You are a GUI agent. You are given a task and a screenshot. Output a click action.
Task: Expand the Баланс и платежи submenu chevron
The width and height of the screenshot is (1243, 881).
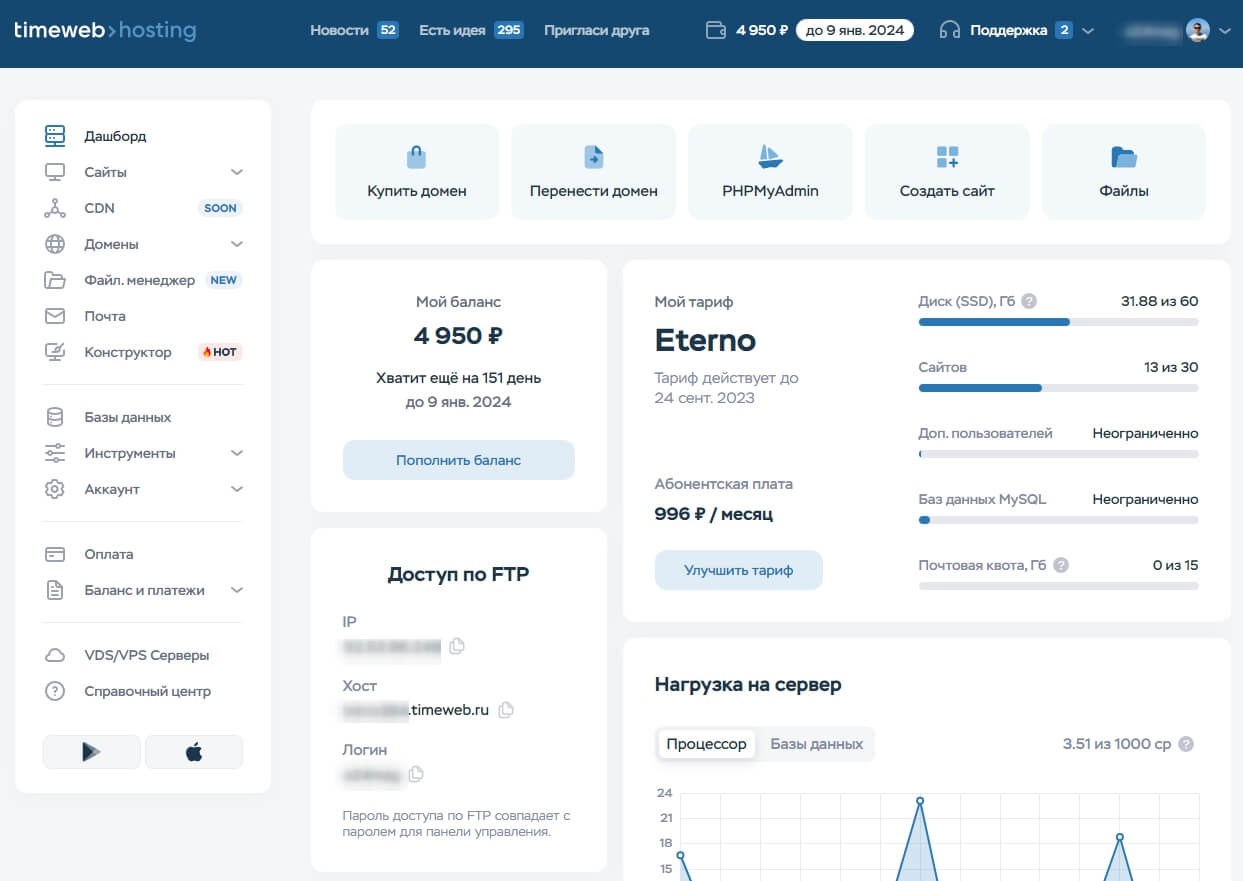click(237, 590)
